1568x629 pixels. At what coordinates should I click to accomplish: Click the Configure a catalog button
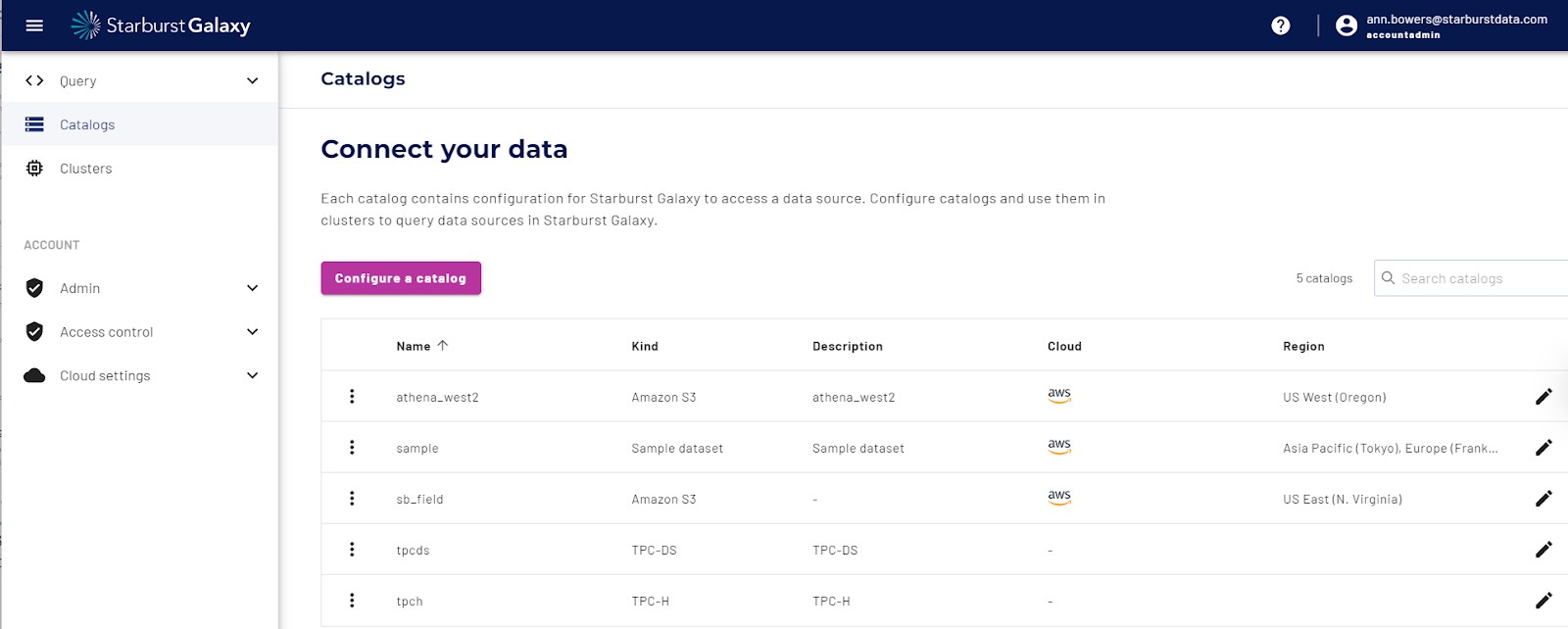tap(401, 278)
